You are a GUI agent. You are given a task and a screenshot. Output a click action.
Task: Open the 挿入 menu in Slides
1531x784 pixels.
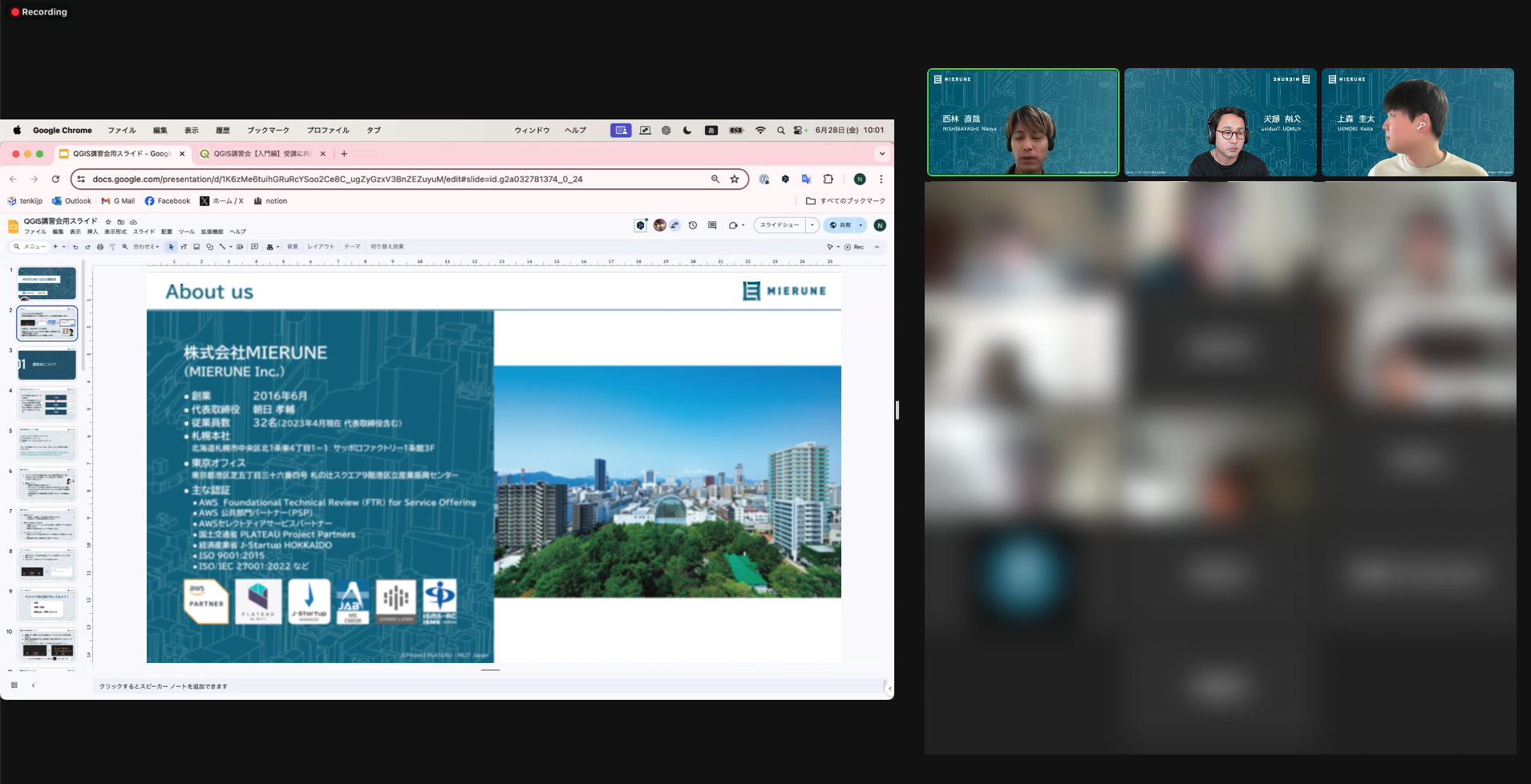(x=92, y=232)
